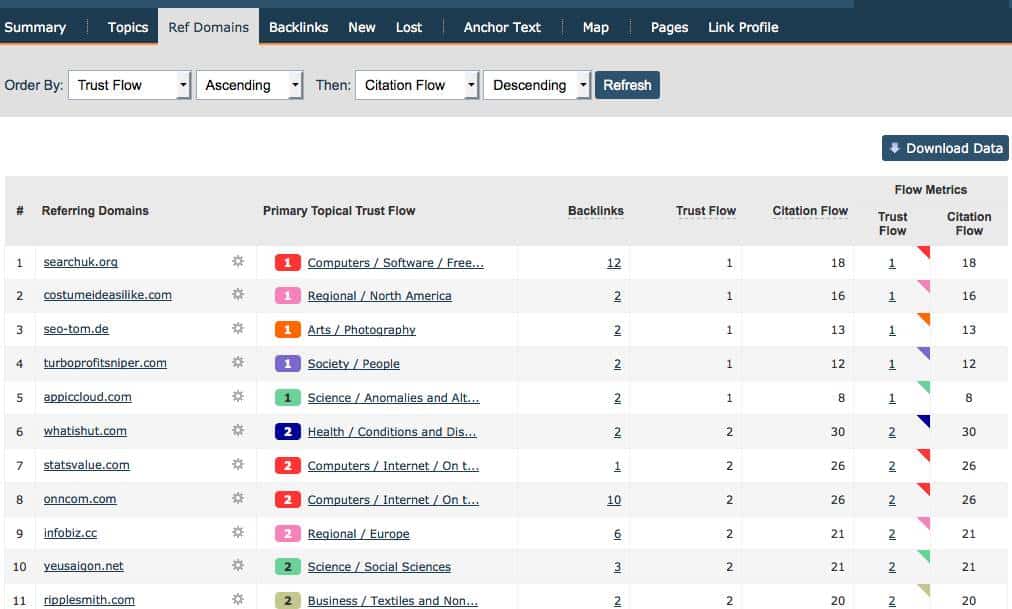Switch to the Summary tab

(x=35, y=27)
